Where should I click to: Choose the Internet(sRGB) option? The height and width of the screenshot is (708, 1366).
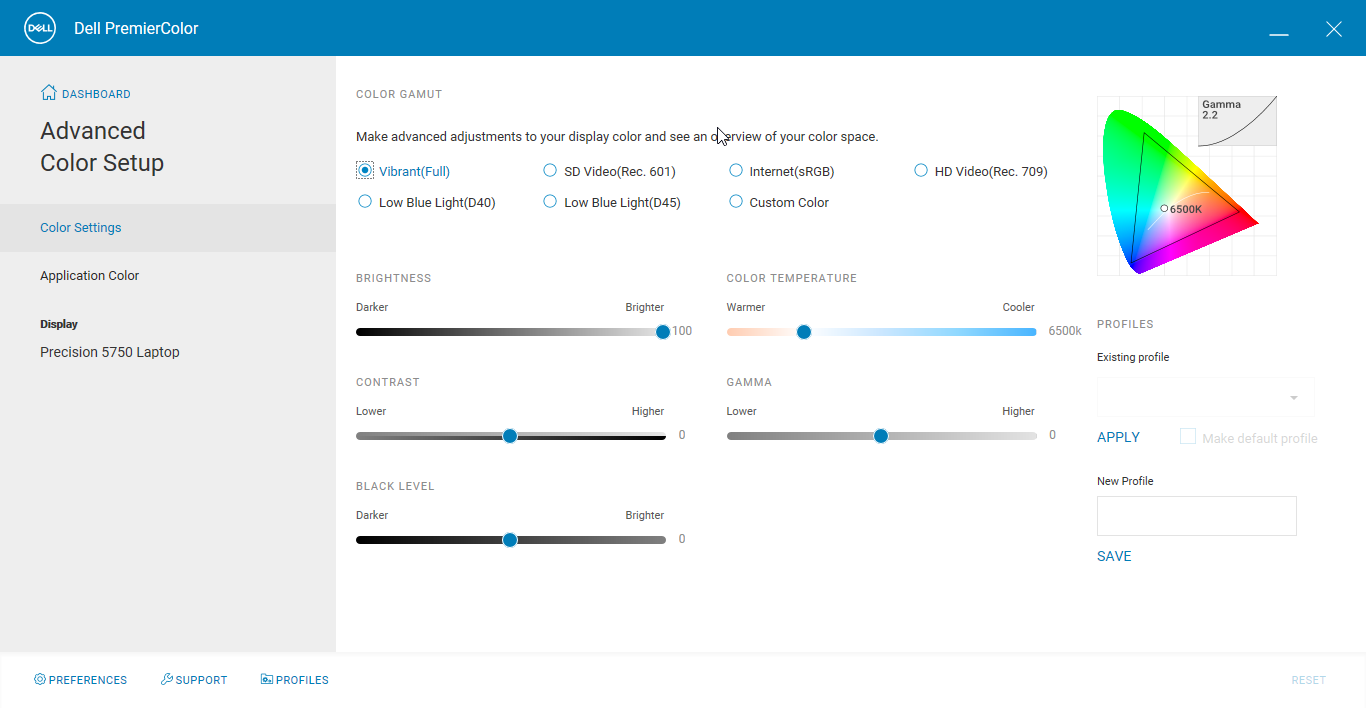pyautogui.click(x=736, y=170)
